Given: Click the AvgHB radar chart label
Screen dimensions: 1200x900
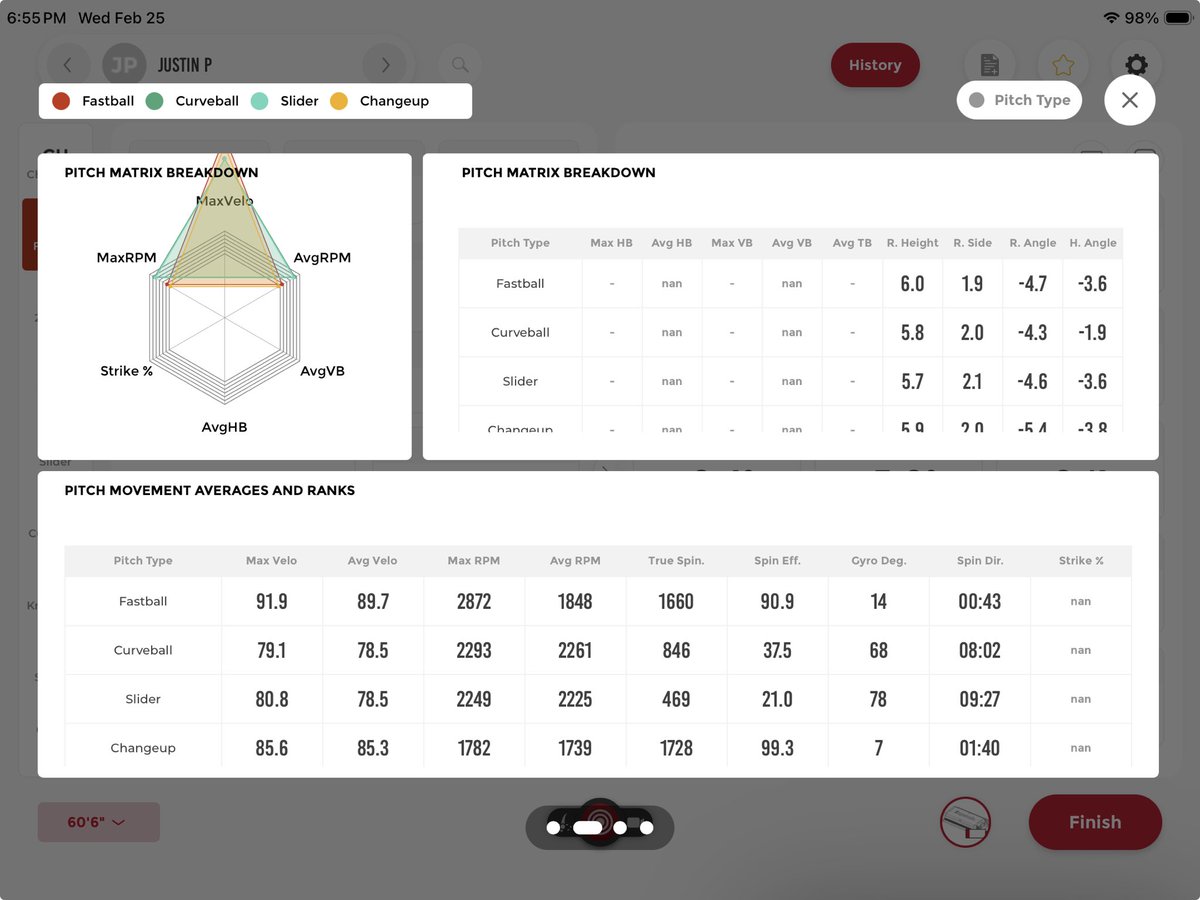Looking at the screenshot, I should pyautogui.click(x=224, y=427).
